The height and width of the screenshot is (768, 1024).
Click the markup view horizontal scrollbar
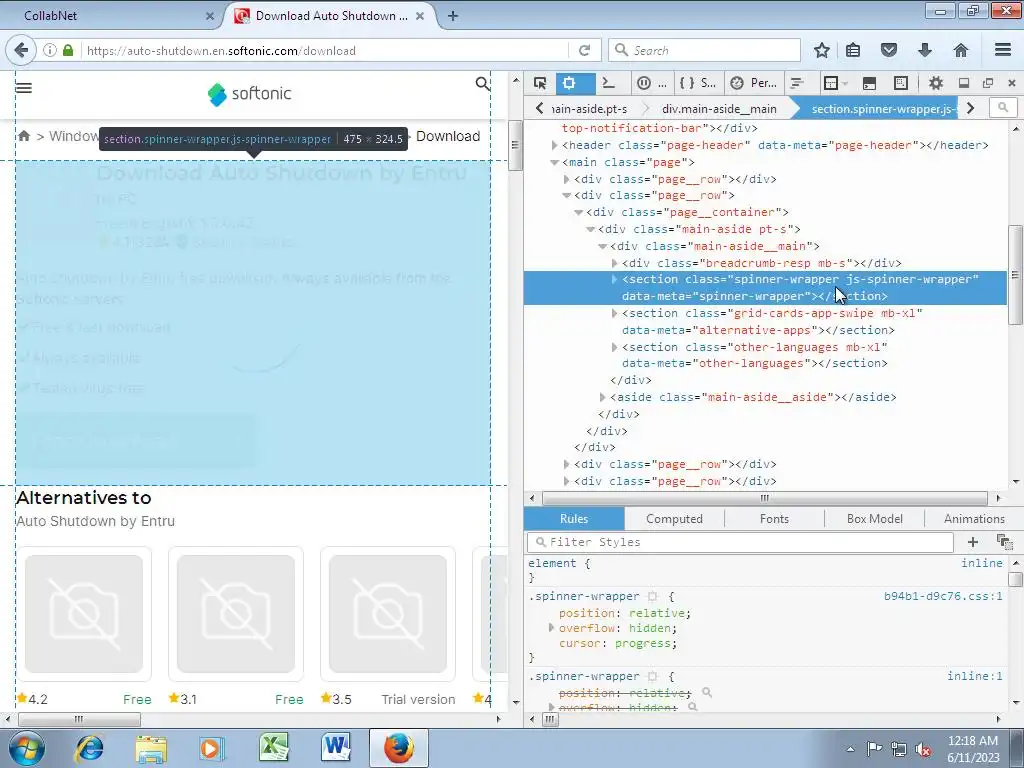click(764, 498)
